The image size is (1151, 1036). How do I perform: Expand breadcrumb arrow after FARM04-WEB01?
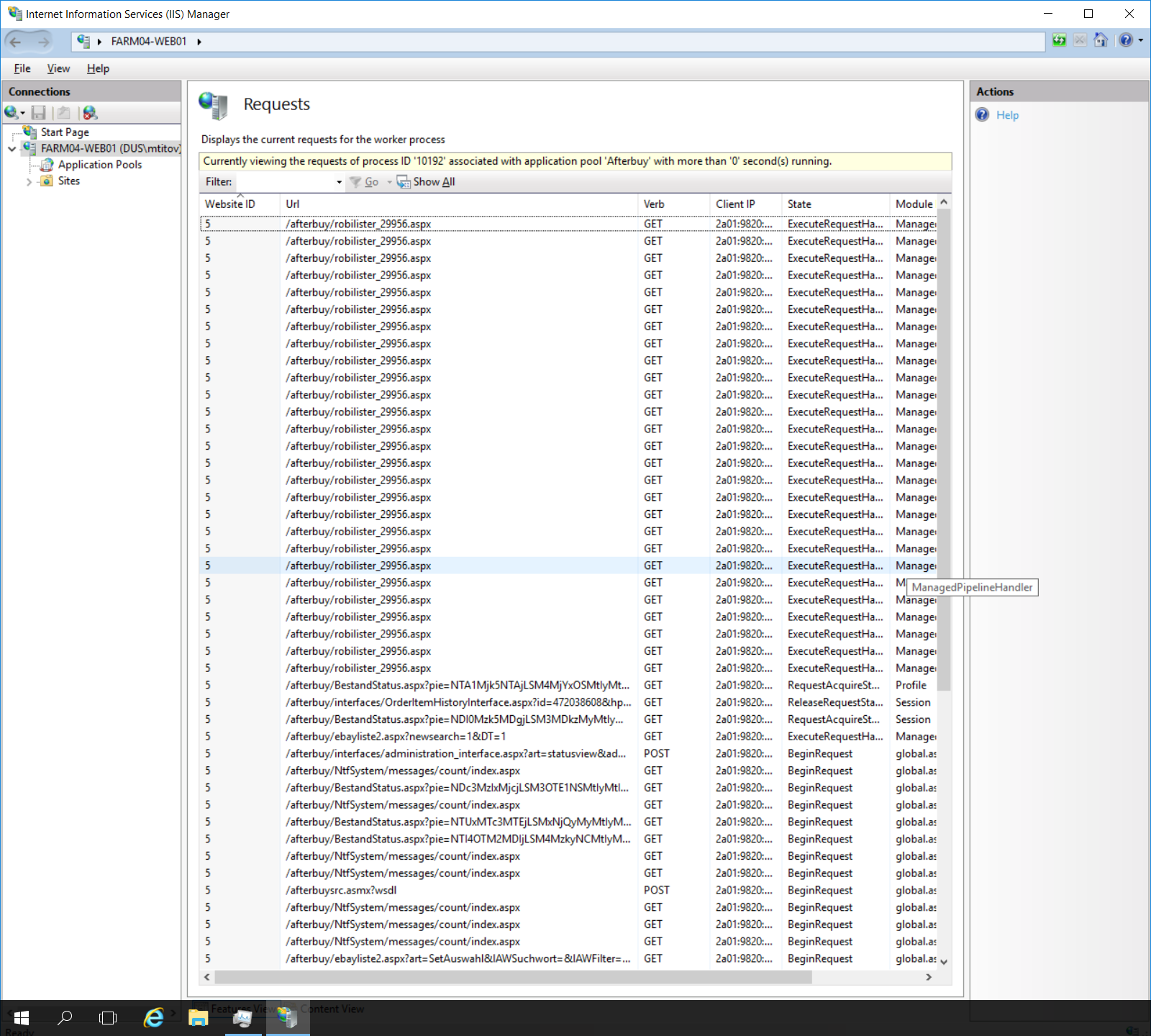tap(199, 42)
